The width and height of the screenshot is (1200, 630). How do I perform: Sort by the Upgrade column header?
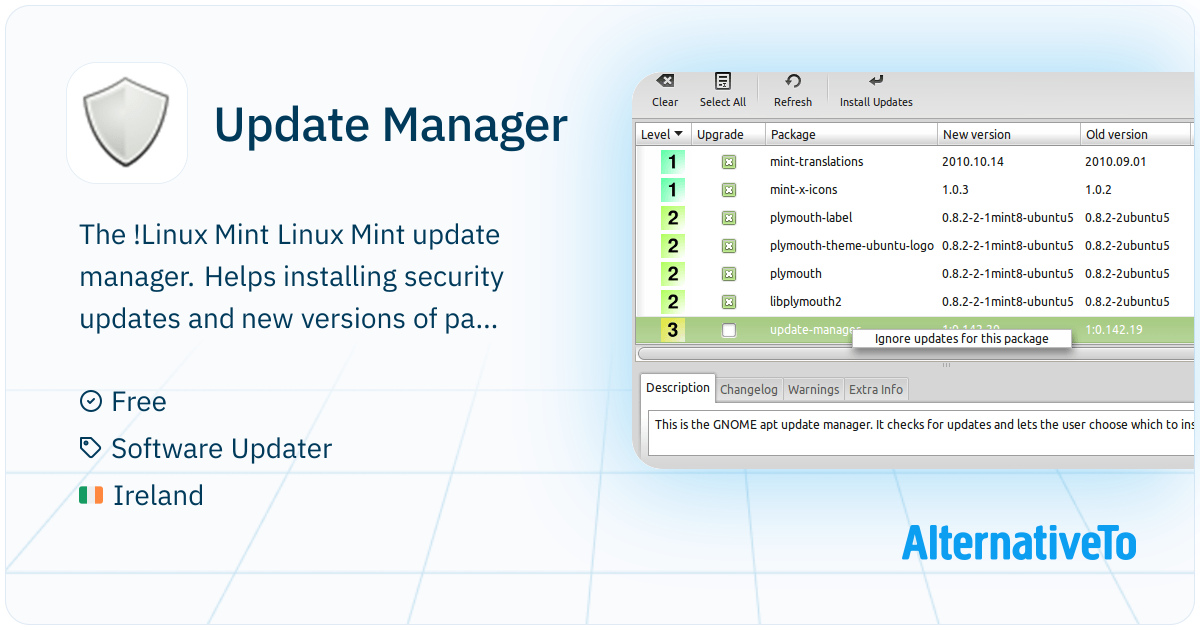click(728, 134)
